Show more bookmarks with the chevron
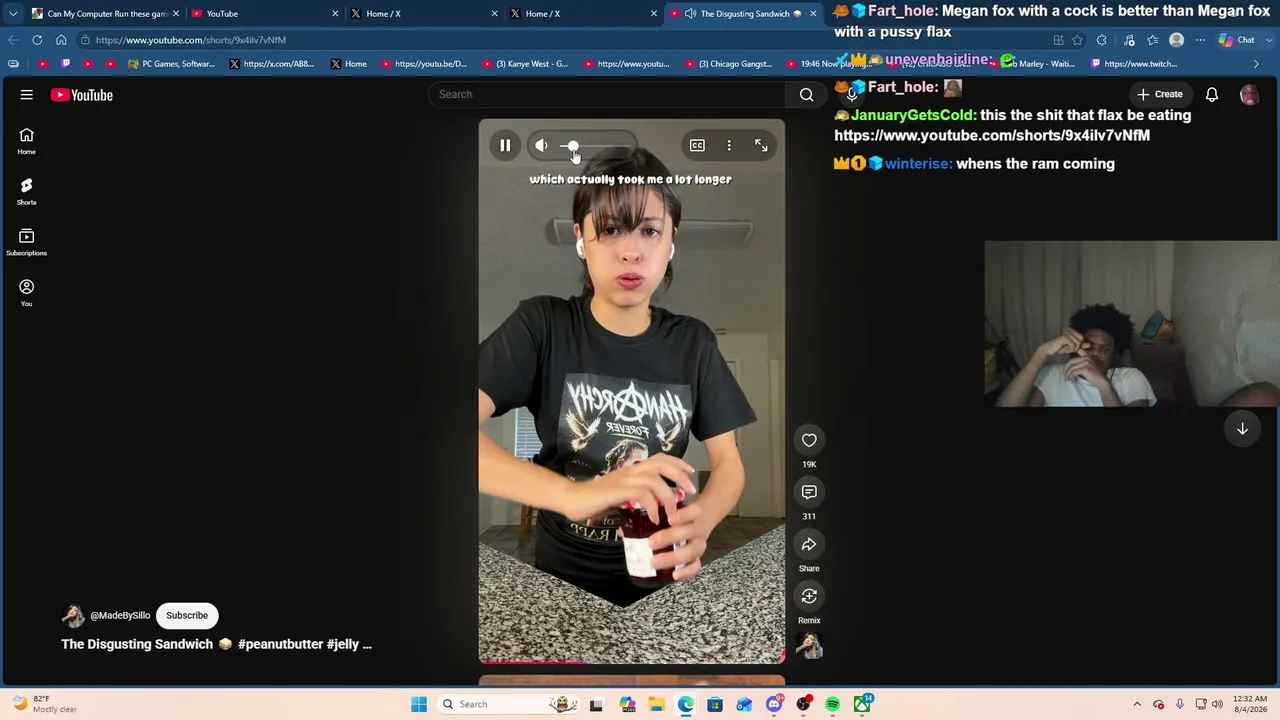Screen dimensions: 1280x720 pyautogui.click(x=1256, y=64)
